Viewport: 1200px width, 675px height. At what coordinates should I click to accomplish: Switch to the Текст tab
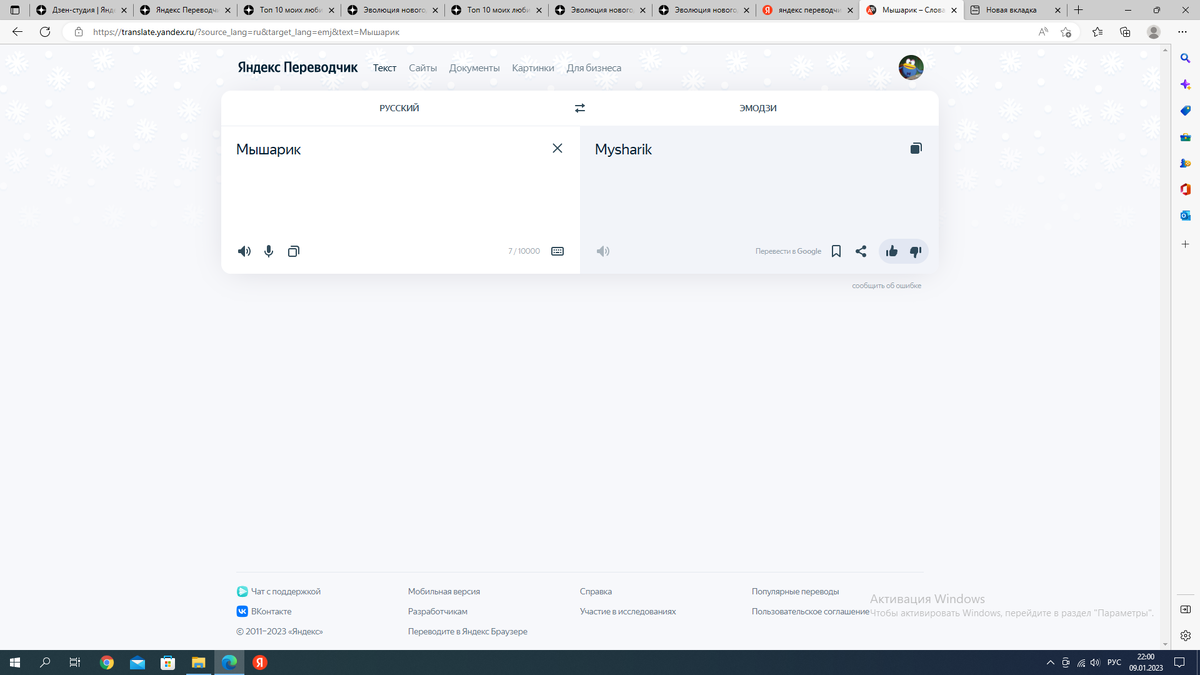385,68
